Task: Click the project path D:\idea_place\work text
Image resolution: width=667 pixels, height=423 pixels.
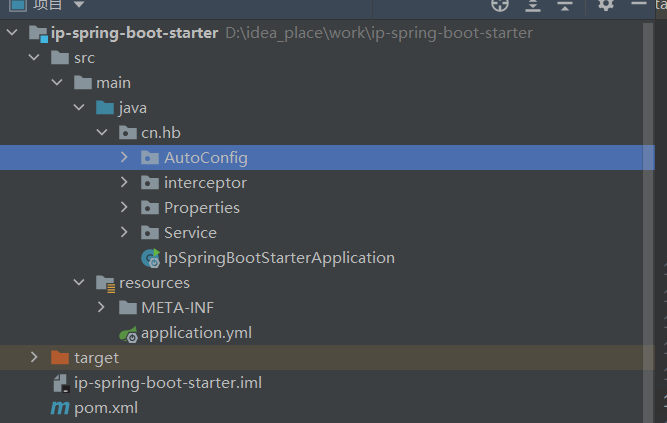Action: pos(379,33)
